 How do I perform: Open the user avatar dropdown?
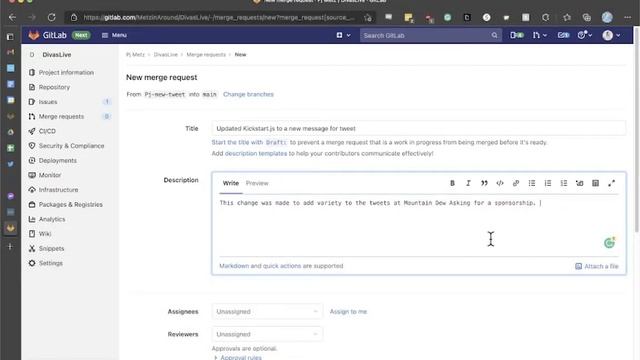[611, 36]
